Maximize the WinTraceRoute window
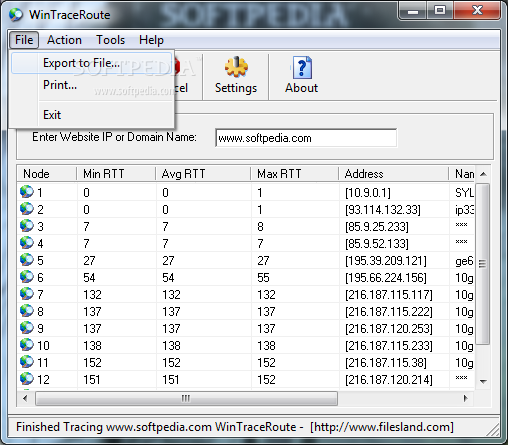The image size is (508, 445). [x=440, y=11]
